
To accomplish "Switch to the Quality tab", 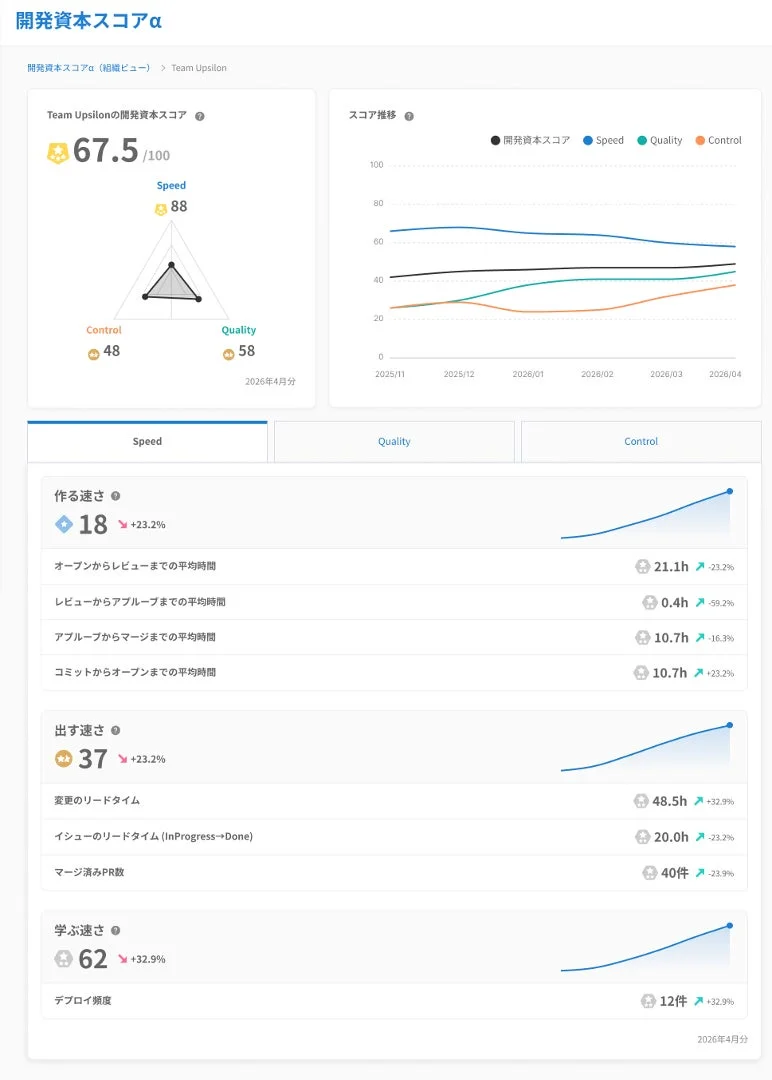I will click(394, 442).
